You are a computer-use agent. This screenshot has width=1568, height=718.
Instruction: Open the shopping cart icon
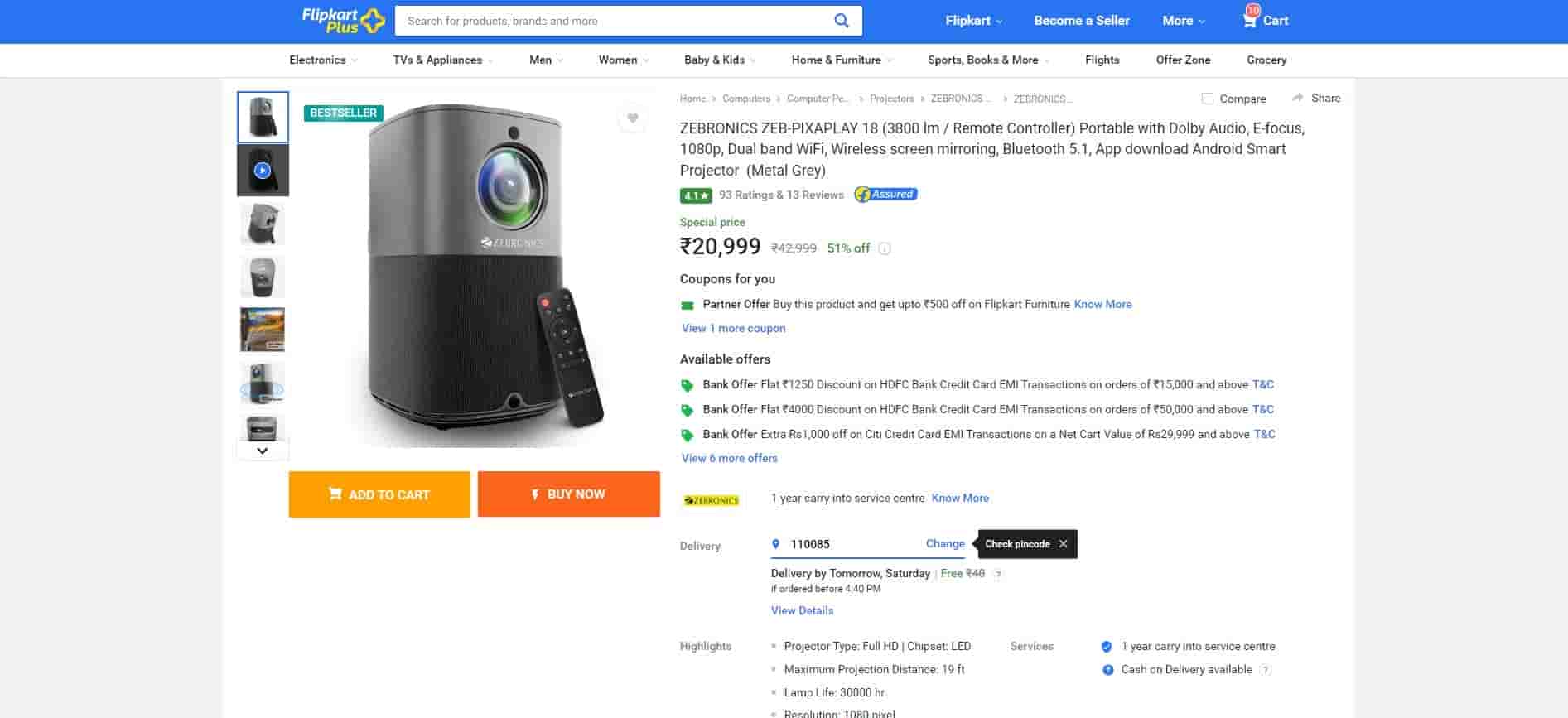[1249, 20]
